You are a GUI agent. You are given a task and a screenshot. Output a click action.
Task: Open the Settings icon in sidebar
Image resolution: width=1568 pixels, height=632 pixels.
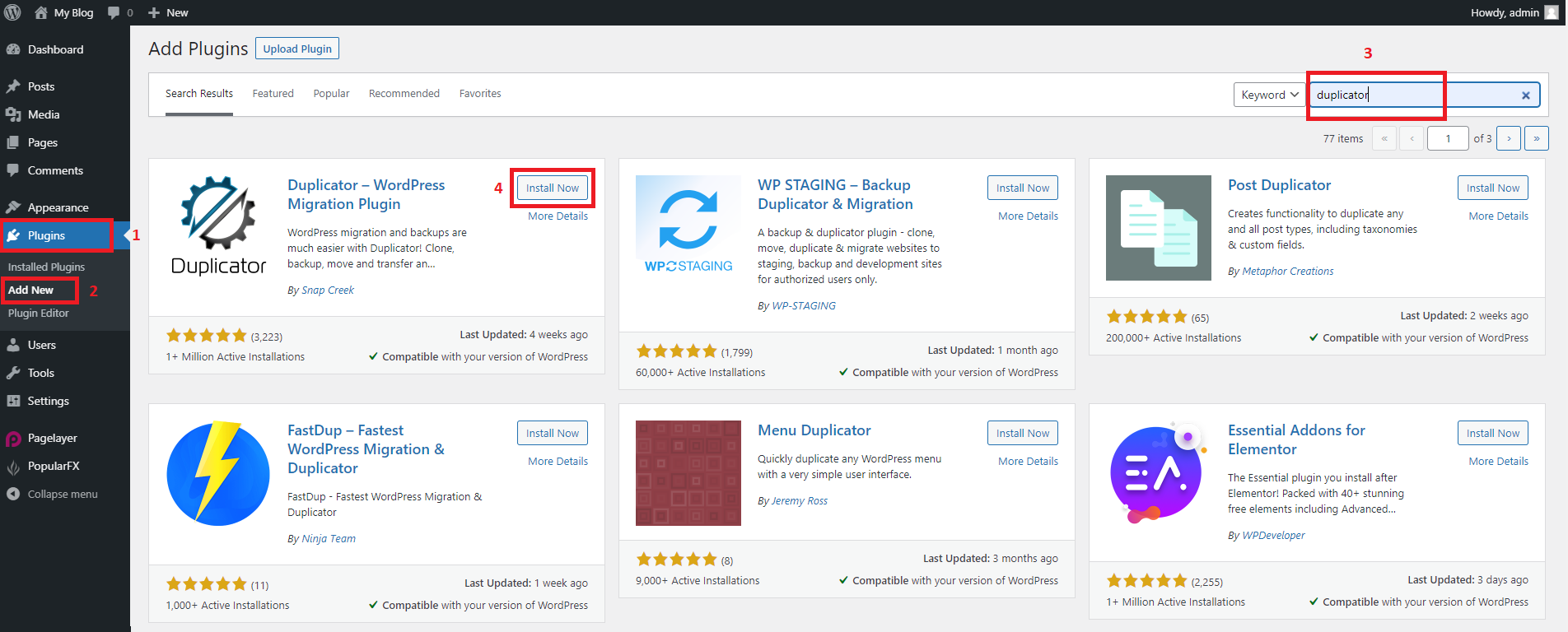point(13,402)
